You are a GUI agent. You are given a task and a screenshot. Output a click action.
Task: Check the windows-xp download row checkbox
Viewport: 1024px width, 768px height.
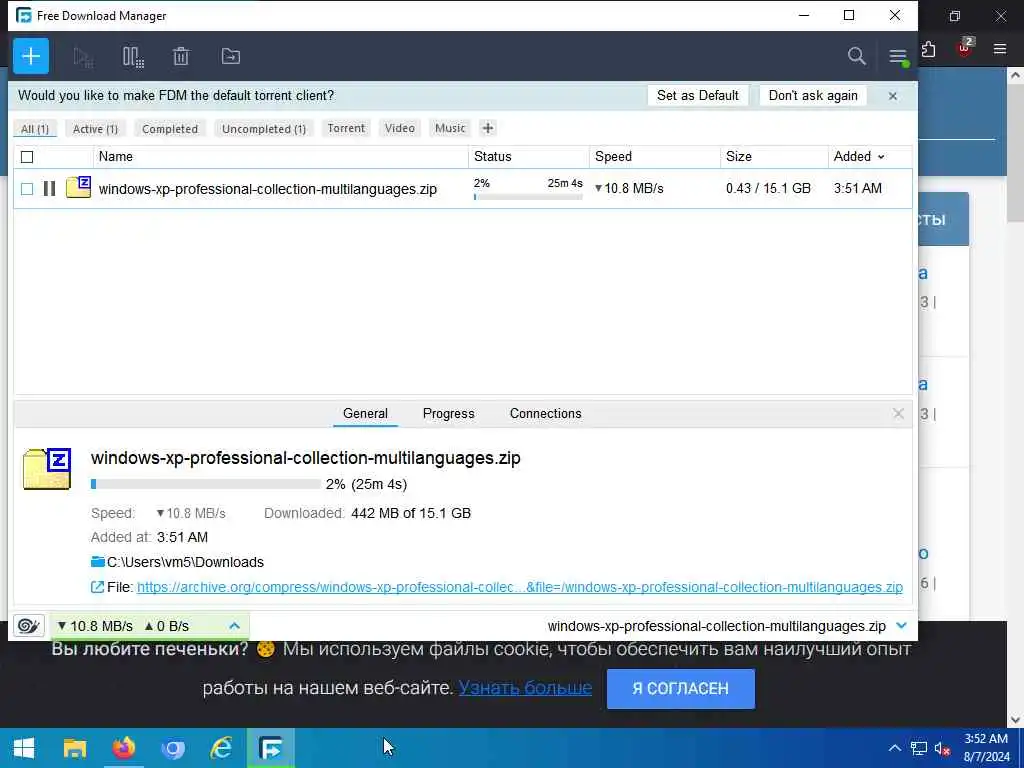pyautogui.click(x=27, y=189)
